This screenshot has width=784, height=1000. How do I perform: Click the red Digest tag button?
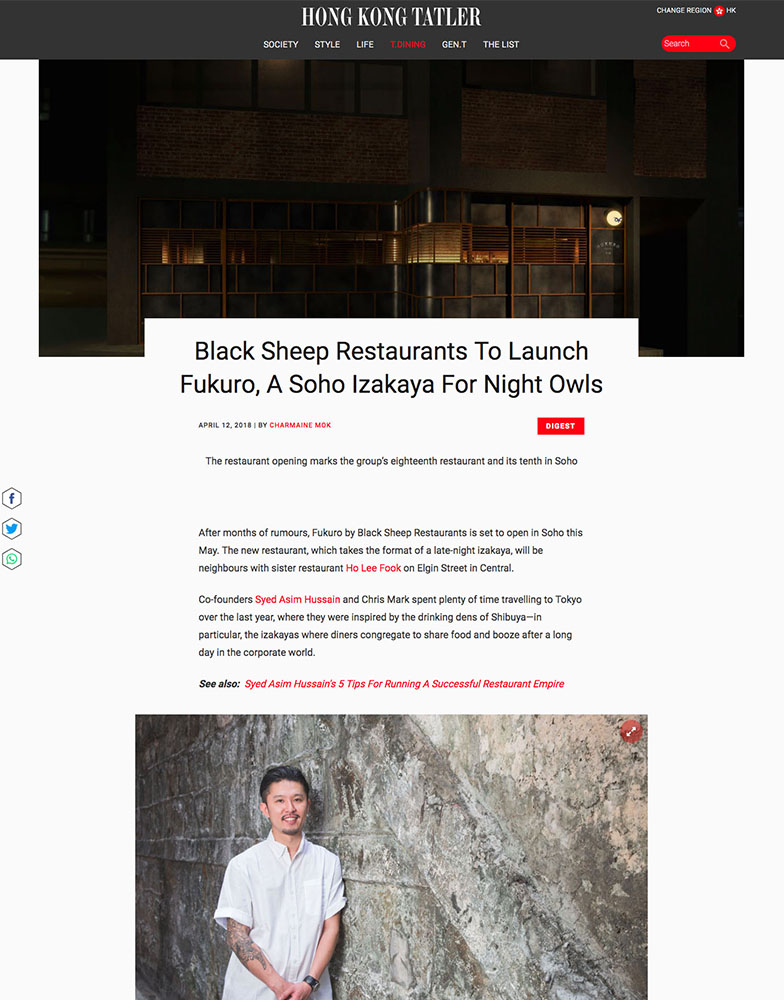561,426
